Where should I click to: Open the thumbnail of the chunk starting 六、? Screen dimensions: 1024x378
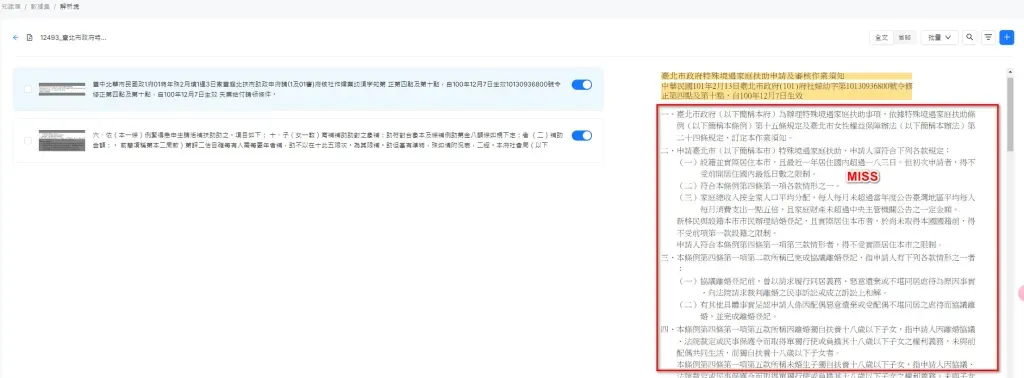[62, 140]
